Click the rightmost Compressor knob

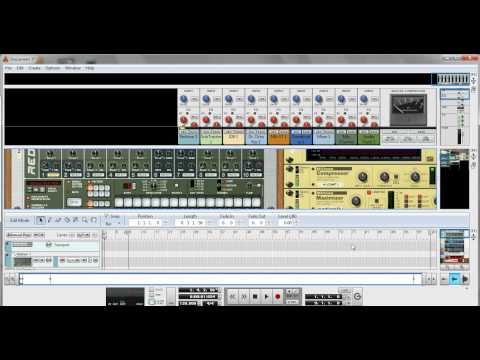415,177
